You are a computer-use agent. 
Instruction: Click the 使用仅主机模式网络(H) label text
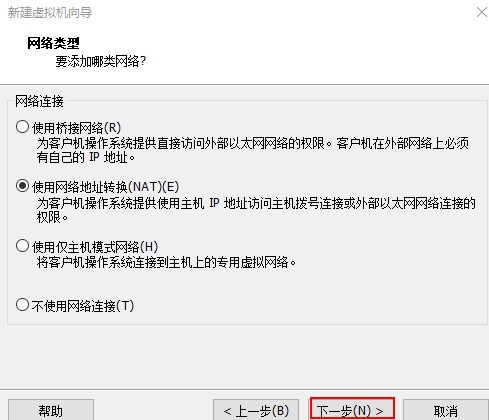click(x=95, y=247)
